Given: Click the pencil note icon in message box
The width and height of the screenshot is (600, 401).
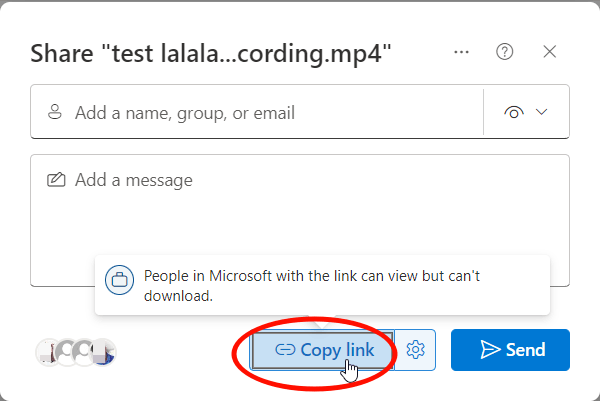Looking at the screenshot, I should click(x=56, y=179).
